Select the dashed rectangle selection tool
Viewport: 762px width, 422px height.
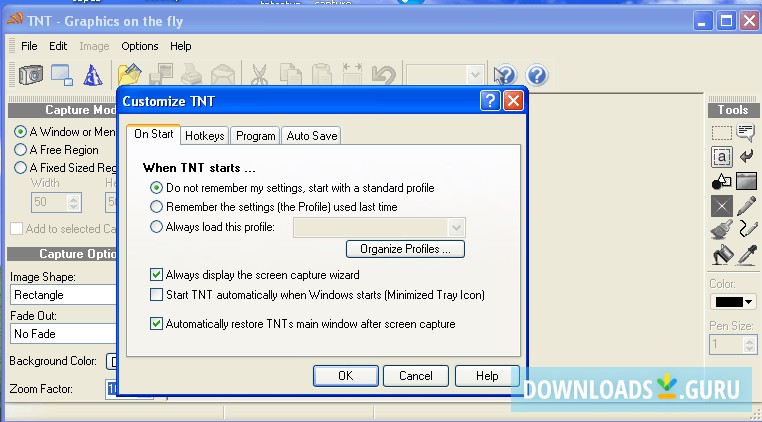(x=722, y=133)
